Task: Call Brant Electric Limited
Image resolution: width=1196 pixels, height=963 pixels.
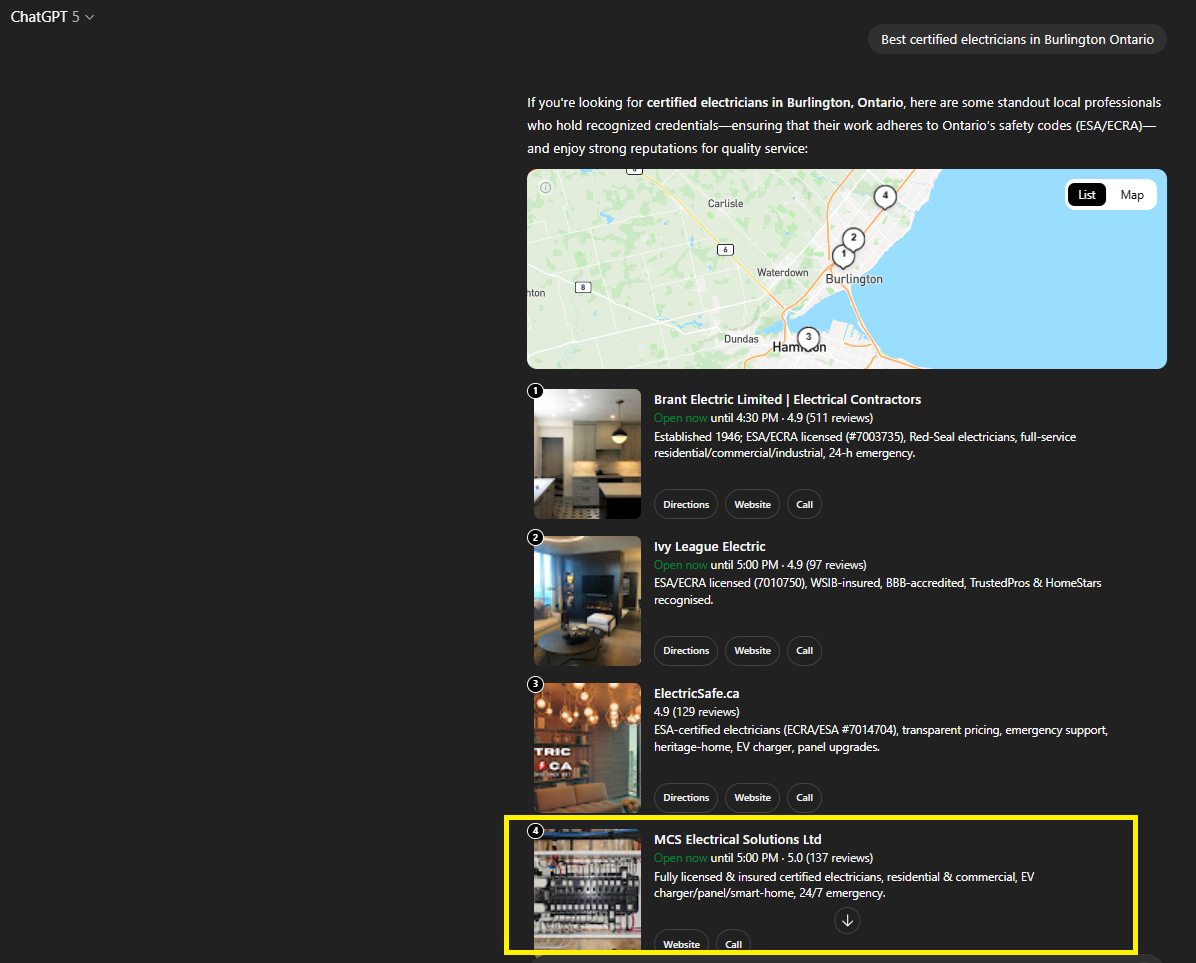Action: [804, 504]
